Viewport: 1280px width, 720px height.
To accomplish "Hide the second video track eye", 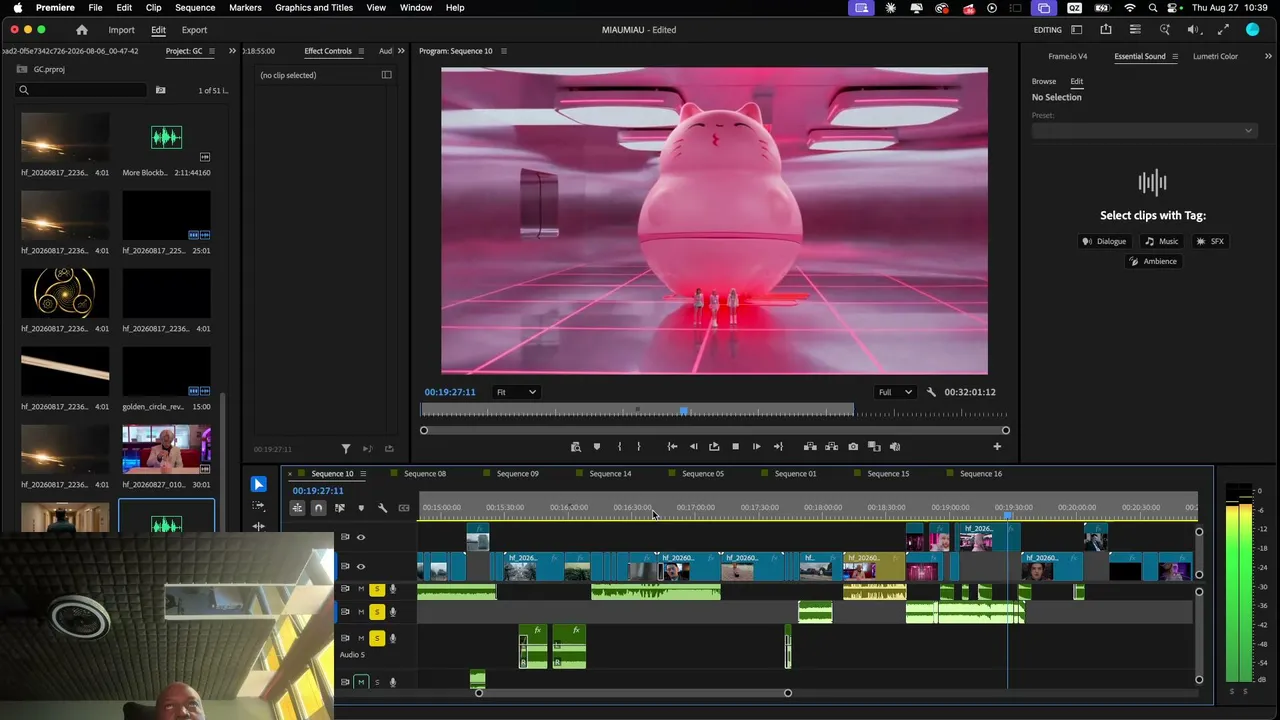I will tap(361, 566).
